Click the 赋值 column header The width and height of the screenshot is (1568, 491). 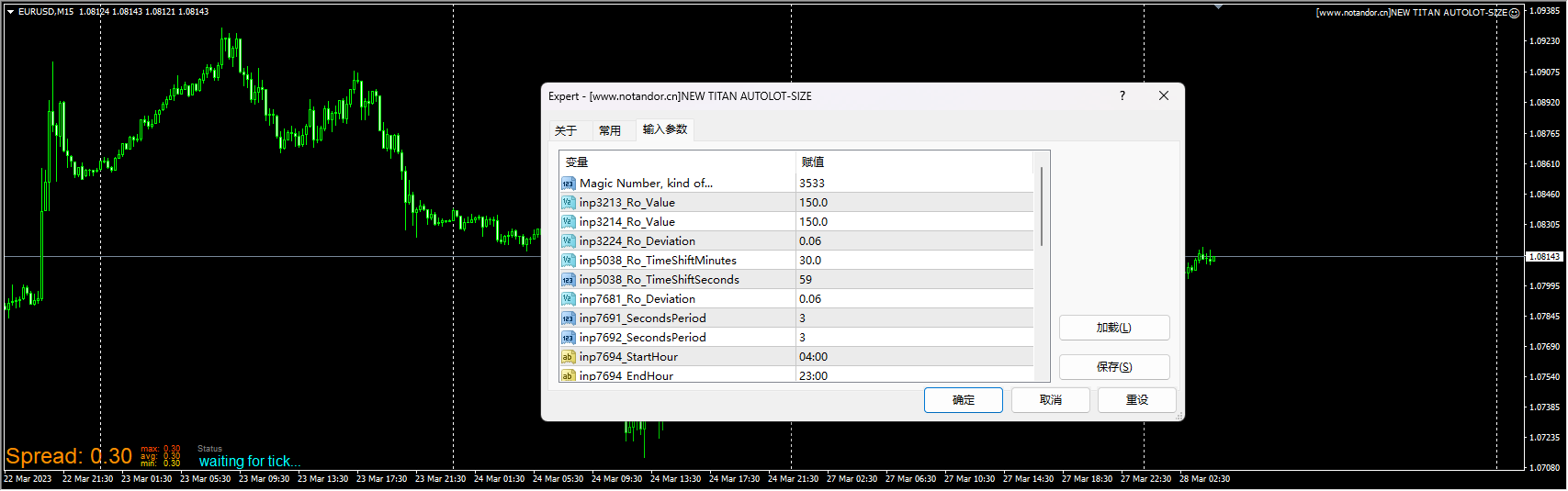point(914,162)
